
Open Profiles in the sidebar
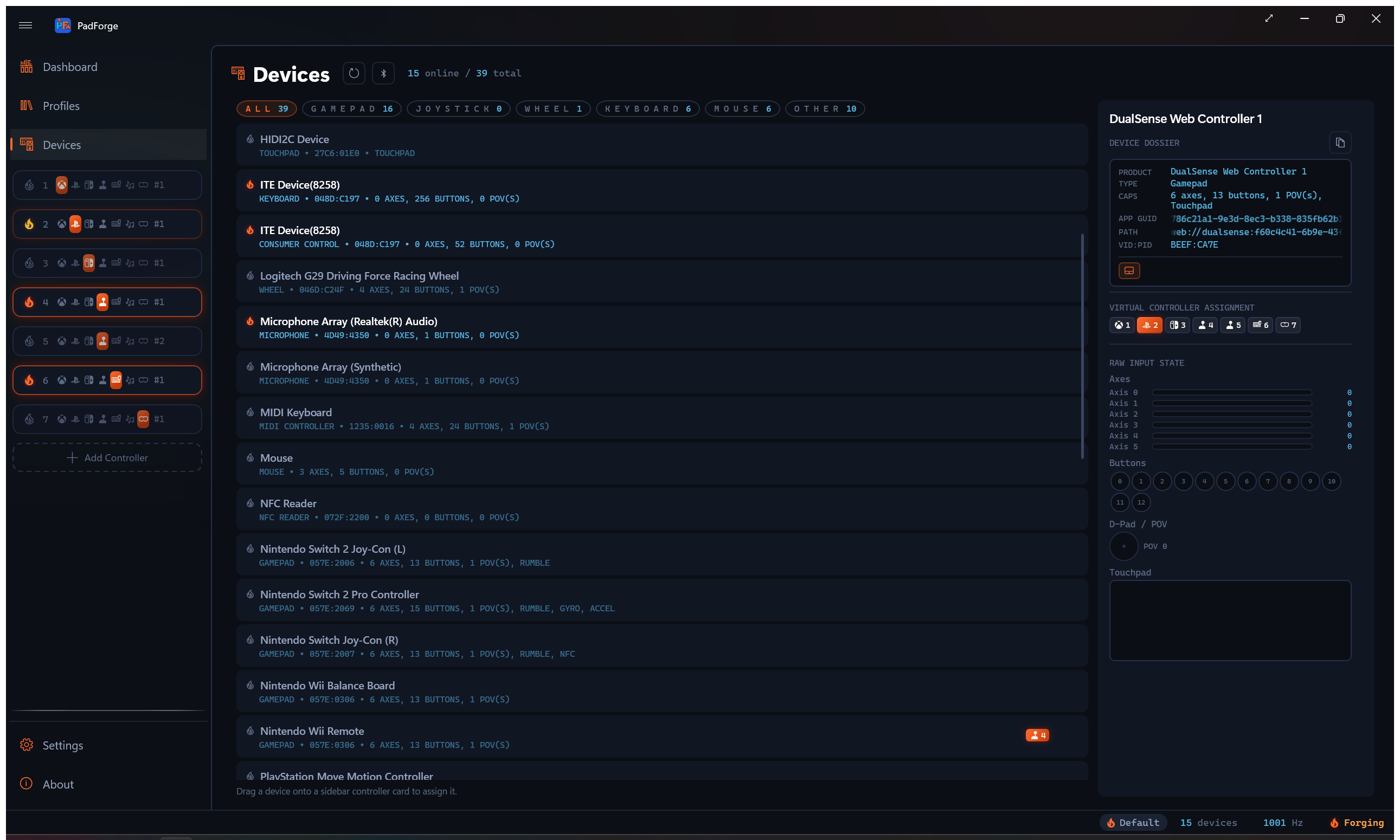pos(109,105)
